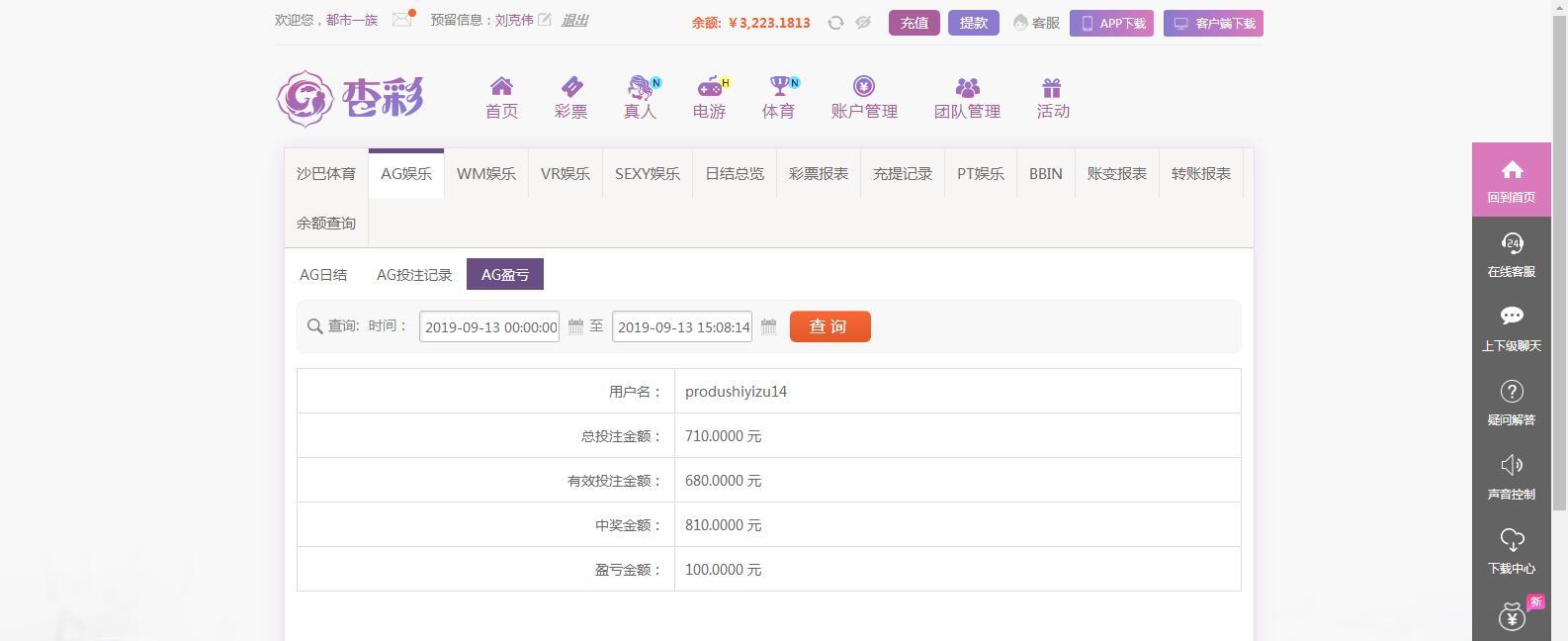
Task: Open the 充提记录 tab
Action: click(x=903, y=173)
